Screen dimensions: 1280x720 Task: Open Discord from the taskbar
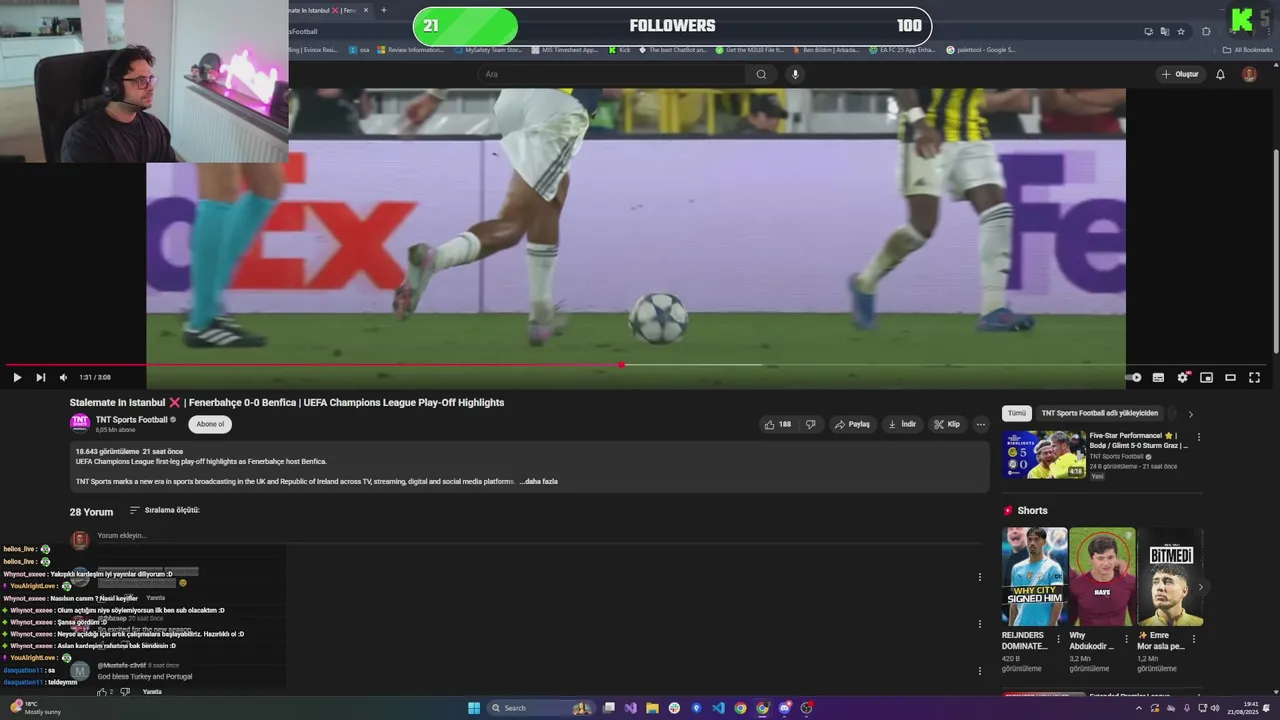pyautogui.click(x=785, y=708)
